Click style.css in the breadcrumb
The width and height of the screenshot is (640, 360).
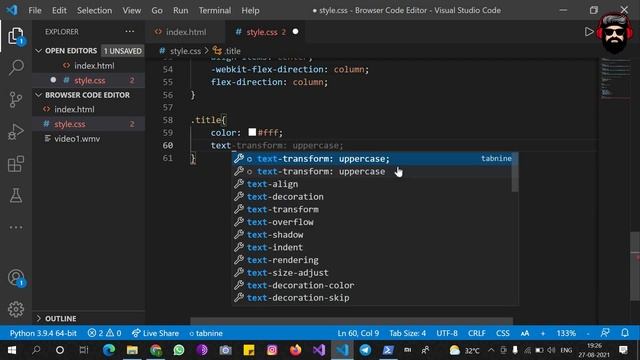pos(185,51)
